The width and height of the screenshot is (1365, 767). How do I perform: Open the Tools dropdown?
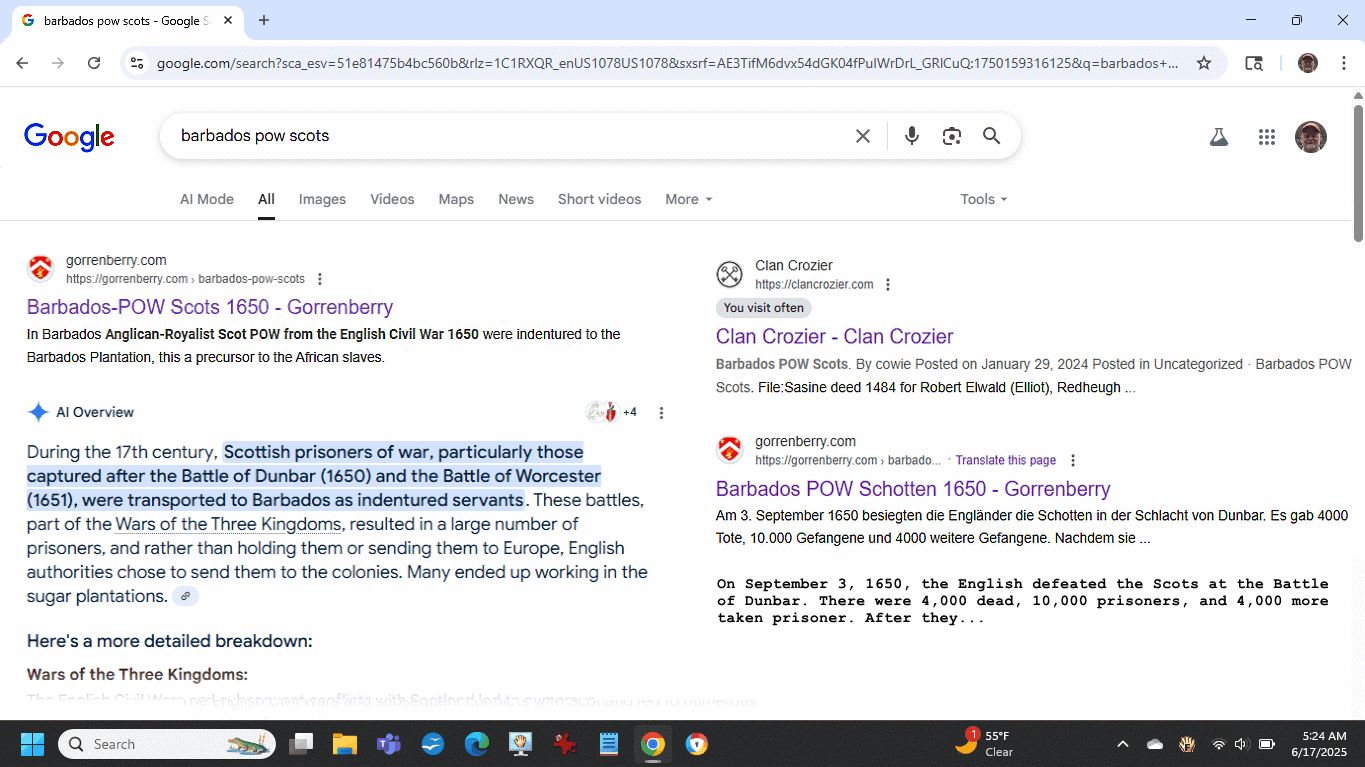click(x=983, y=199)
